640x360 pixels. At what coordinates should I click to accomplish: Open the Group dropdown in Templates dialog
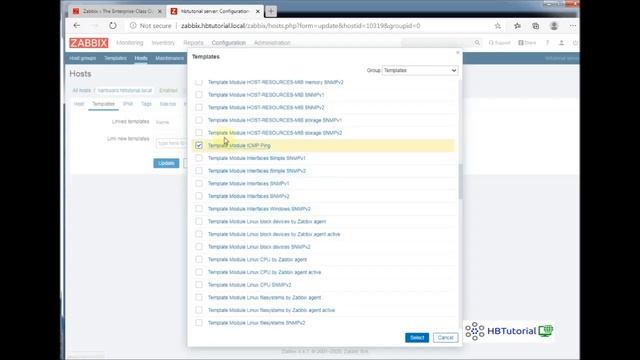pyautogui.click(x=420, y=70)
